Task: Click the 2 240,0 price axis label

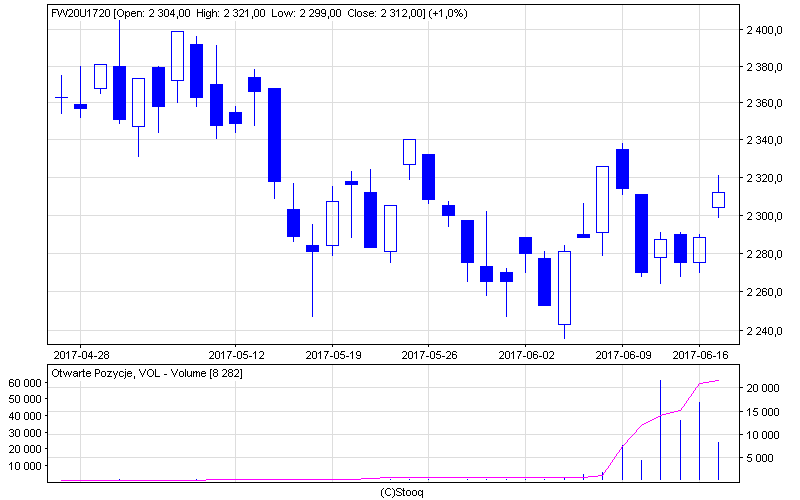Action: [764, 331]
